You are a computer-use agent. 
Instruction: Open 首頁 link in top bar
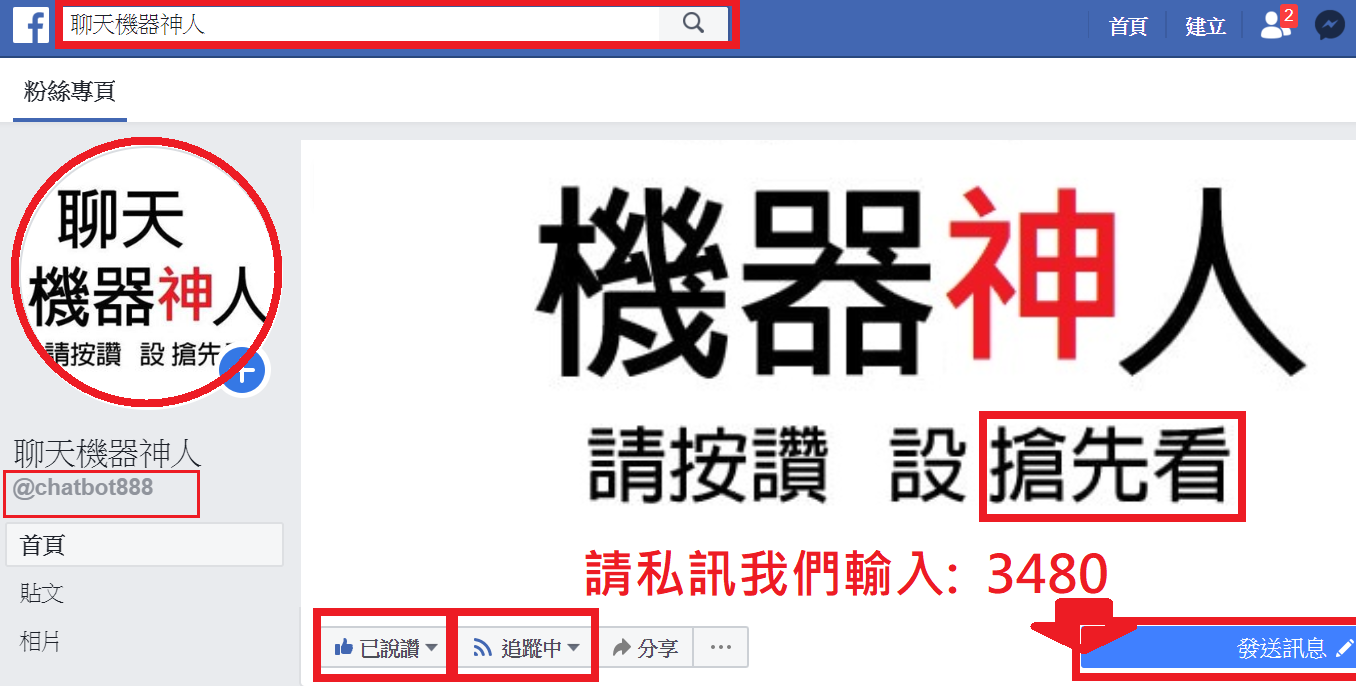click(1128, 27)
